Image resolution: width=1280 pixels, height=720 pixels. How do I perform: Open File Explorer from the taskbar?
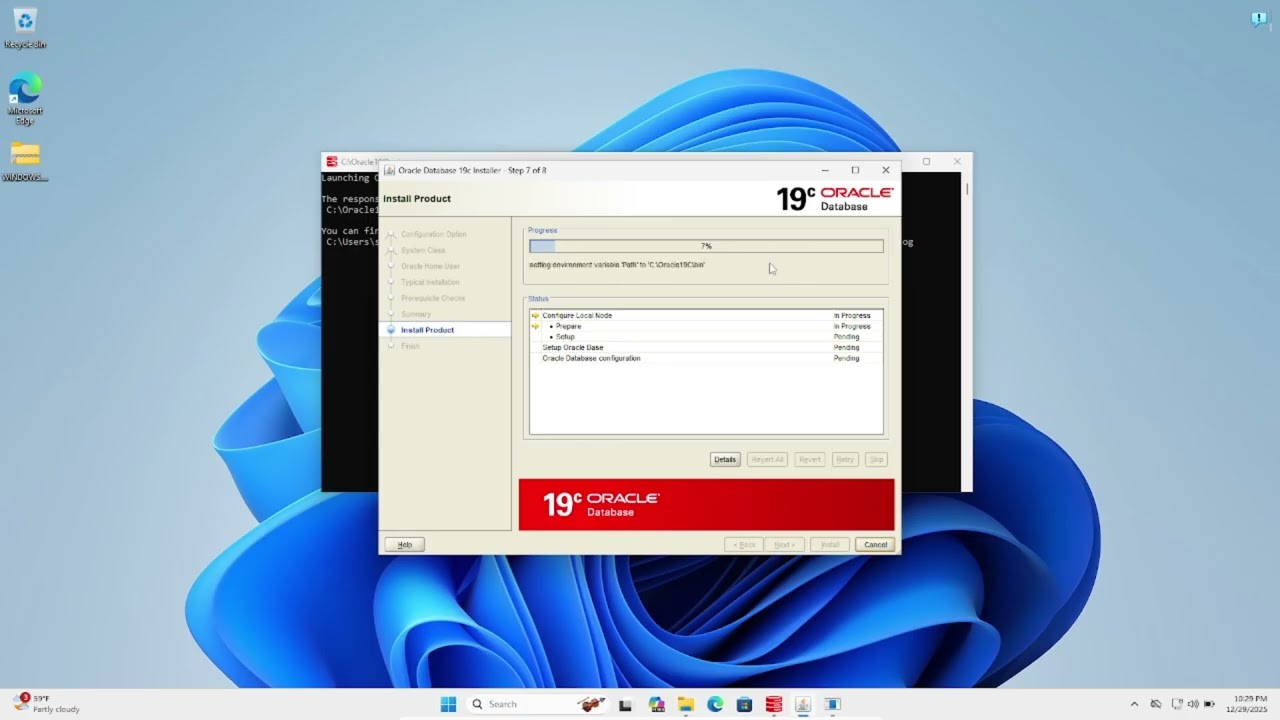(x=686, y=704)
